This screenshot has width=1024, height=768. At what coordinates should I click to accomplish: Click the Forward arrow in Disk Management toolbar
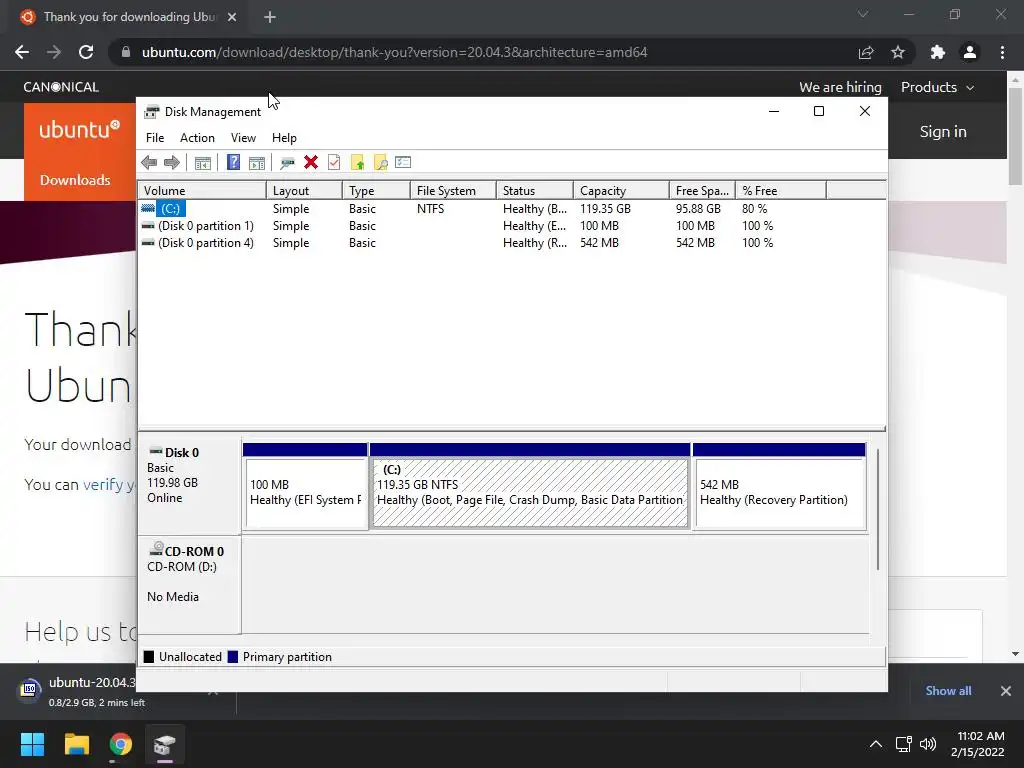(x=172, y=163)
